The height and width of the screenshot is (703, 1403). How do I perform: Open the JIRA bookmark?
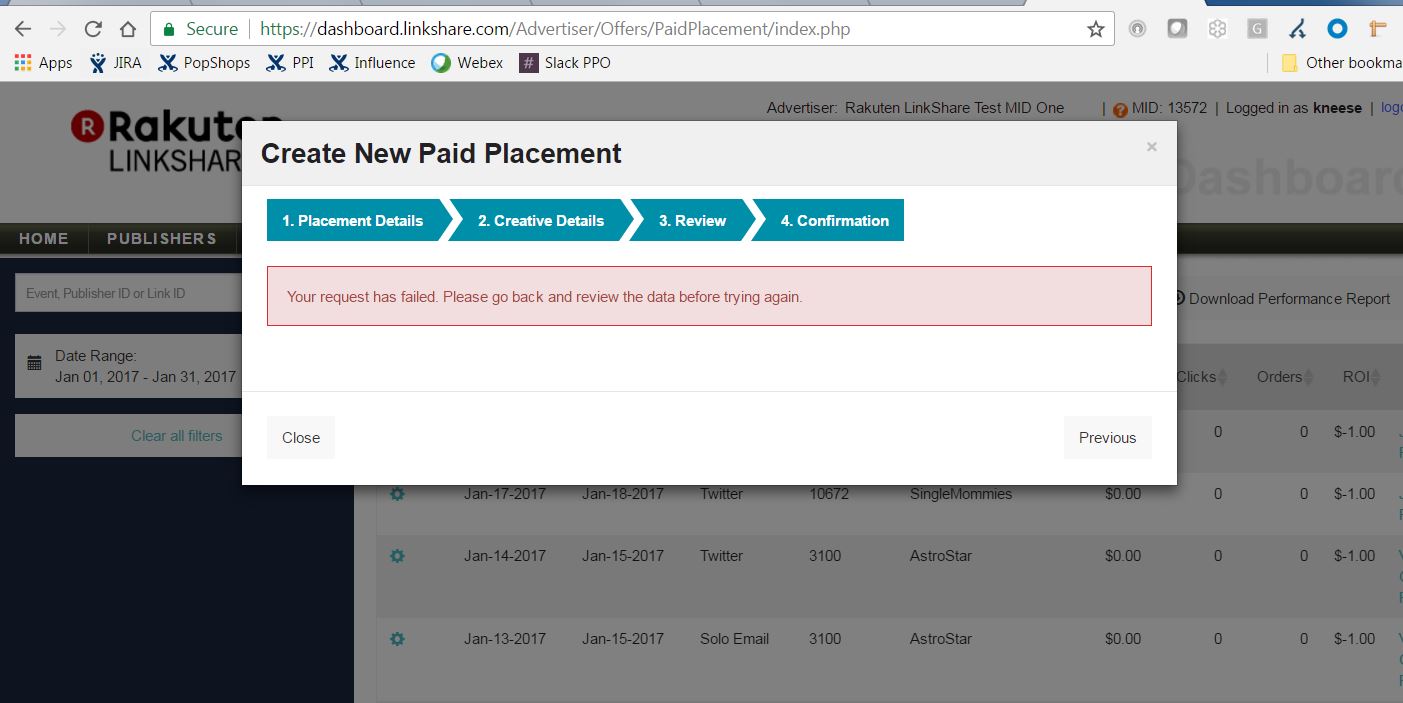(115, 63)
